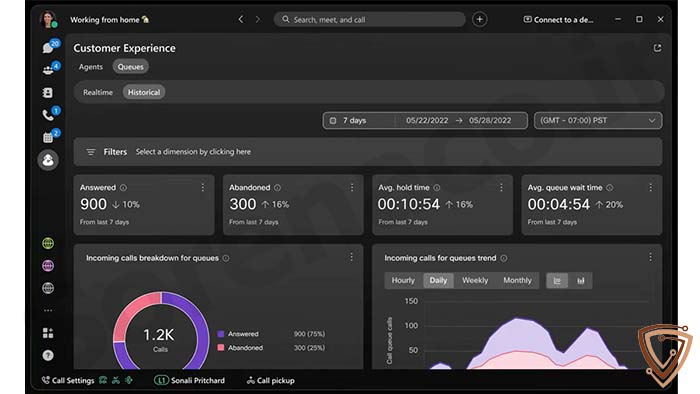Expand the GMT -07:00 PST timezone dropdown
The image size is (700, 394).
(598, 120)
